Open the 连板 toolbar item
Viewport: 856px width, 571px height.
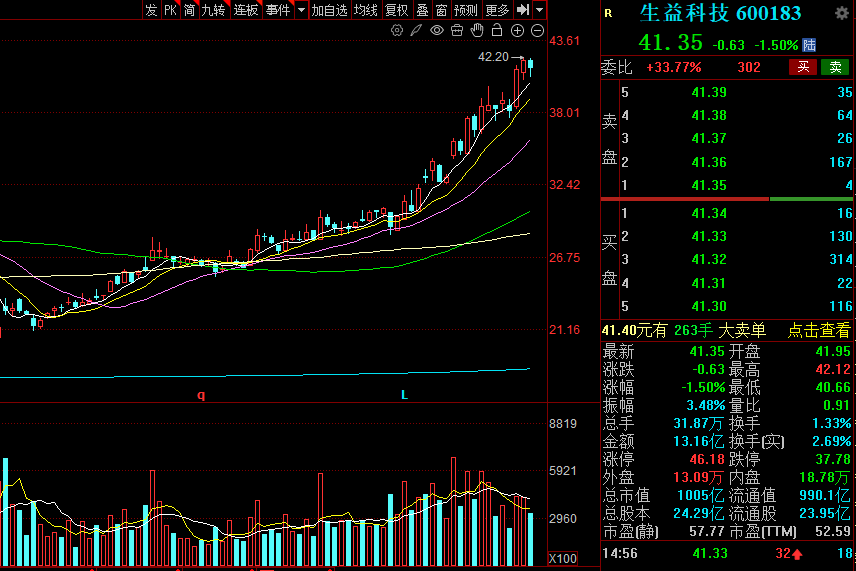click(246, 10)
